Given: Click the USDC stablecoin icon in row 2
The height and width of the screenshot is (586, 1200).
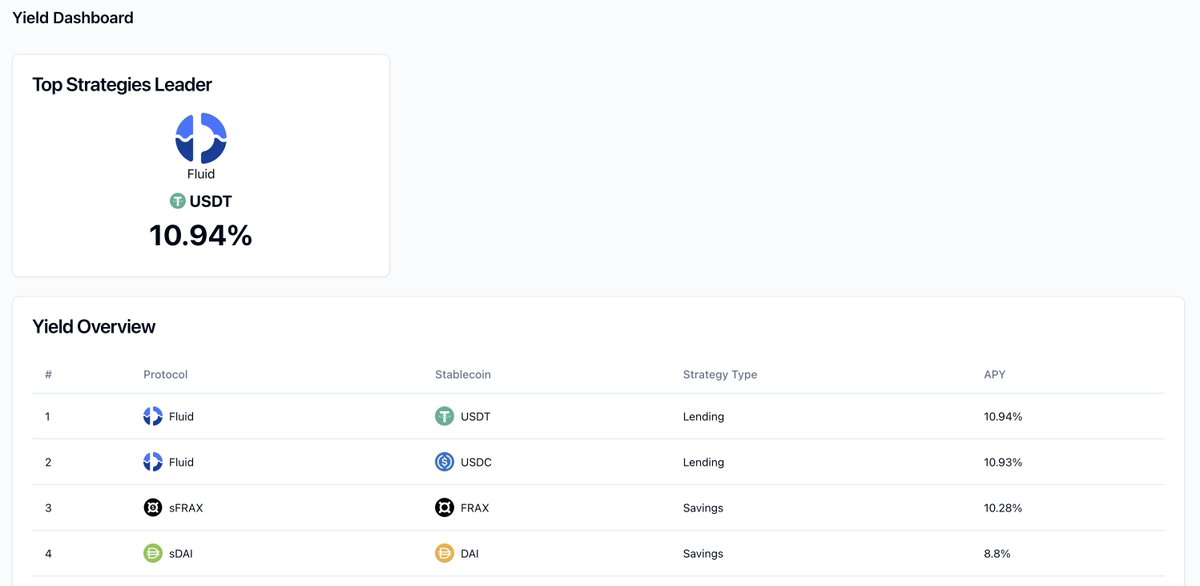Looking at the screenshot, I should (444, 461).
